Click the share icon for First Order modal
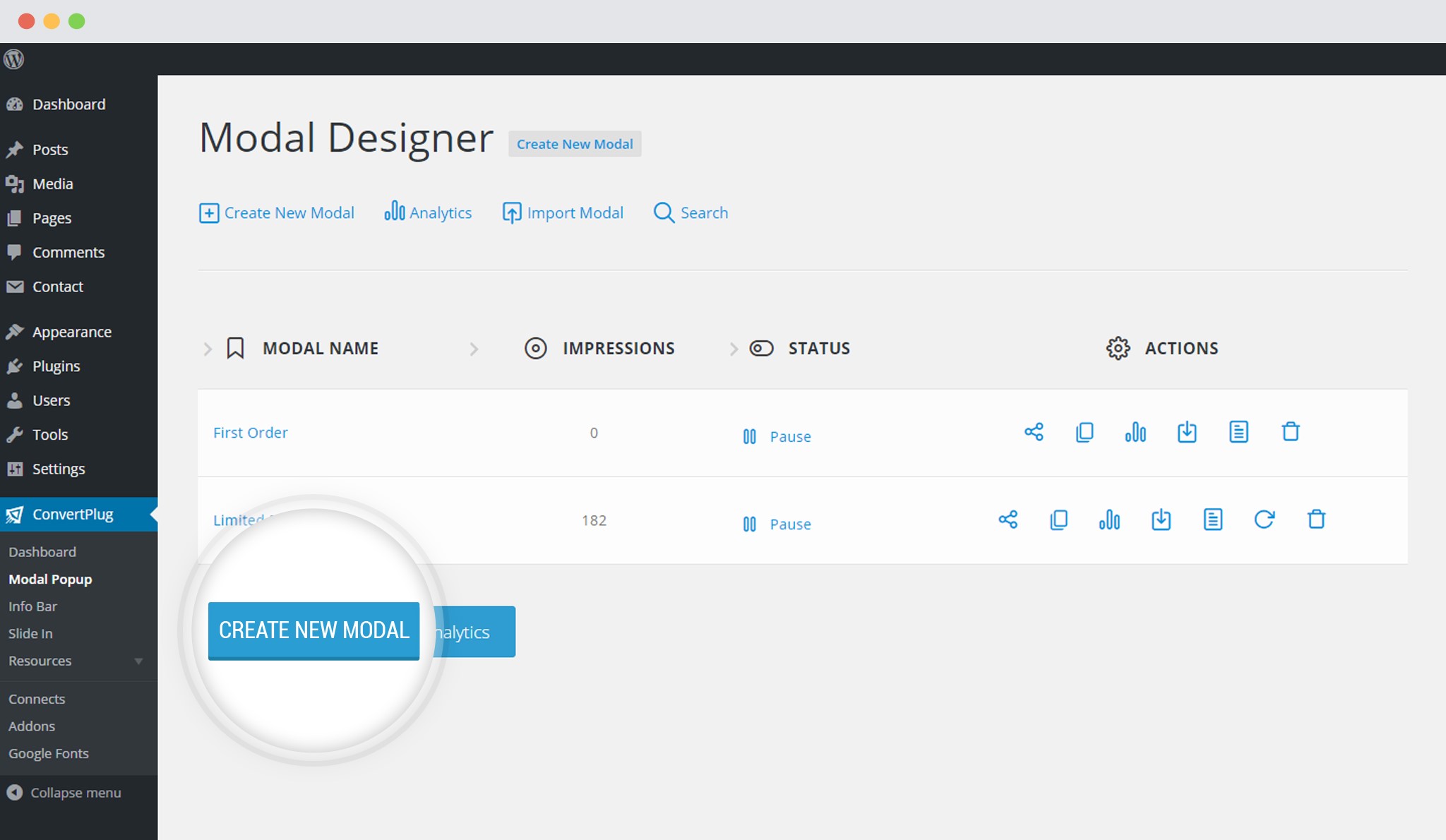Screen dimensions: 1446x840 tap(1034, 432)
